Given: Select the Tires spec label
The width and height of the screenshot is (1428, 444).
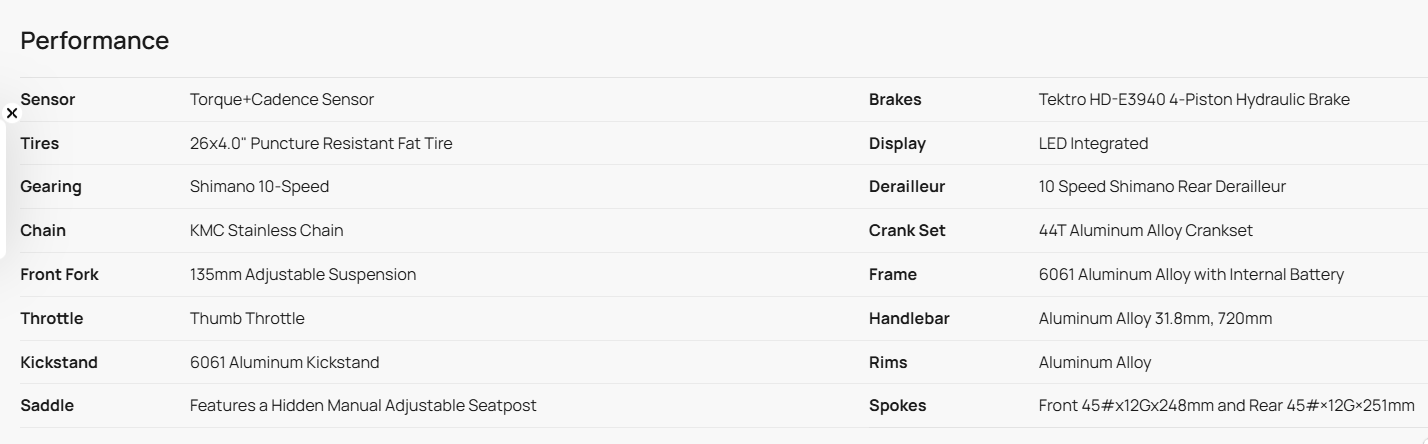Looking at the screenshot, I should (39, 144).
